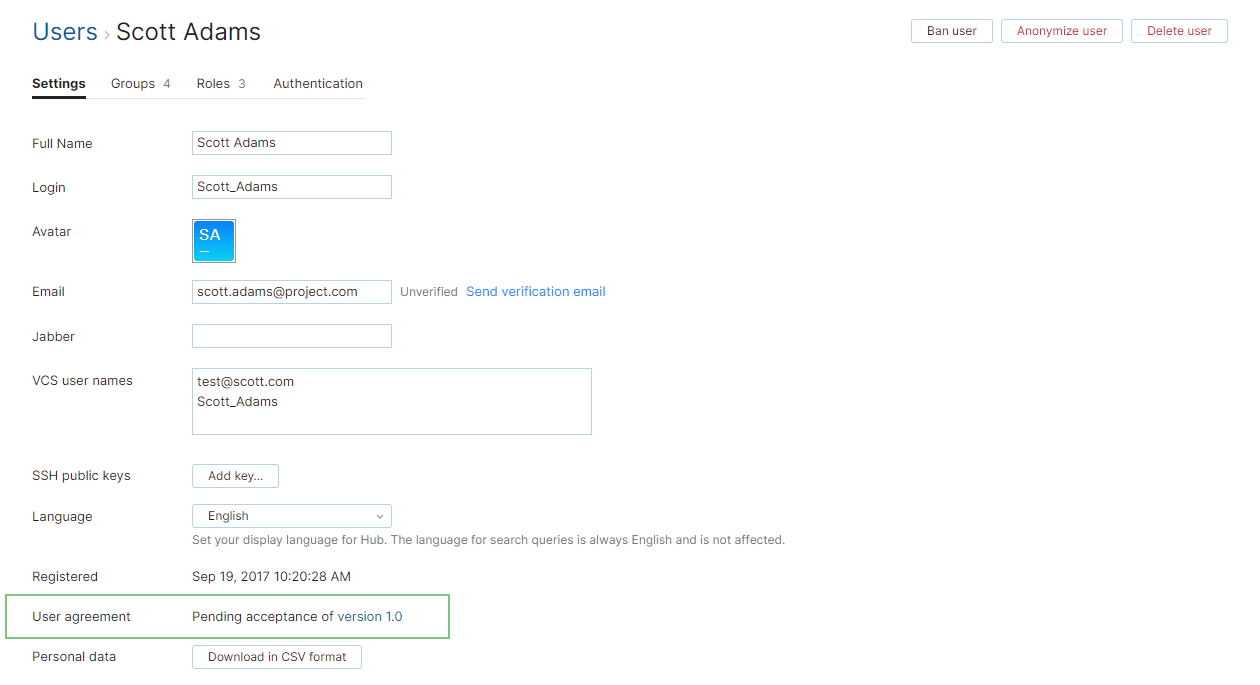
Task: Open the Language dropdown
Action: pyautogui.click(x=291, y=516)
